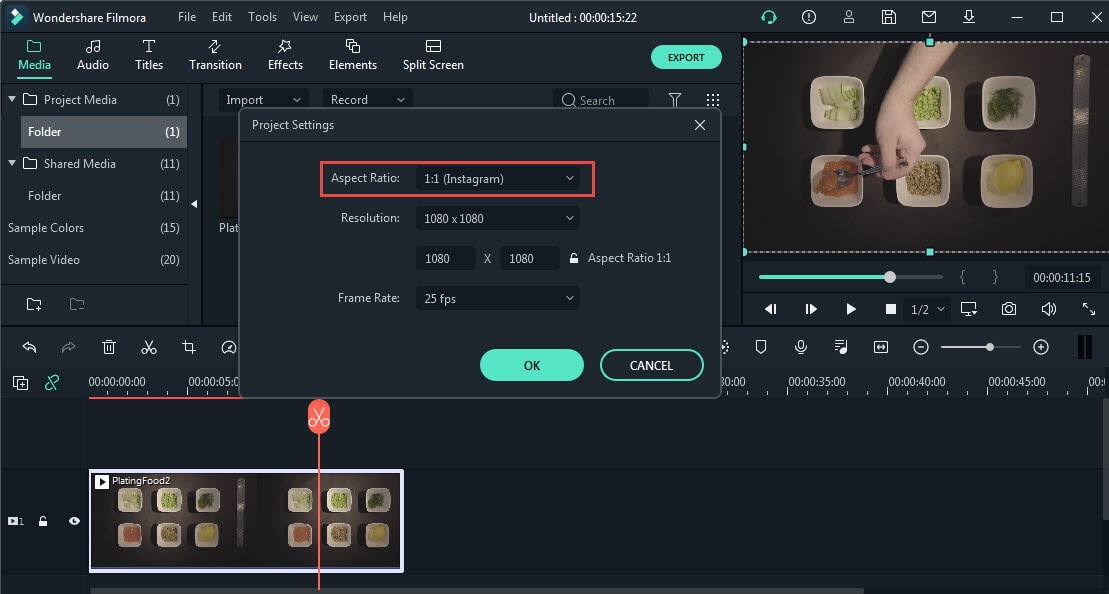Click the resolution width field 1080
This screenshot has width=1109, height=594.
click(x=446, y=258)
